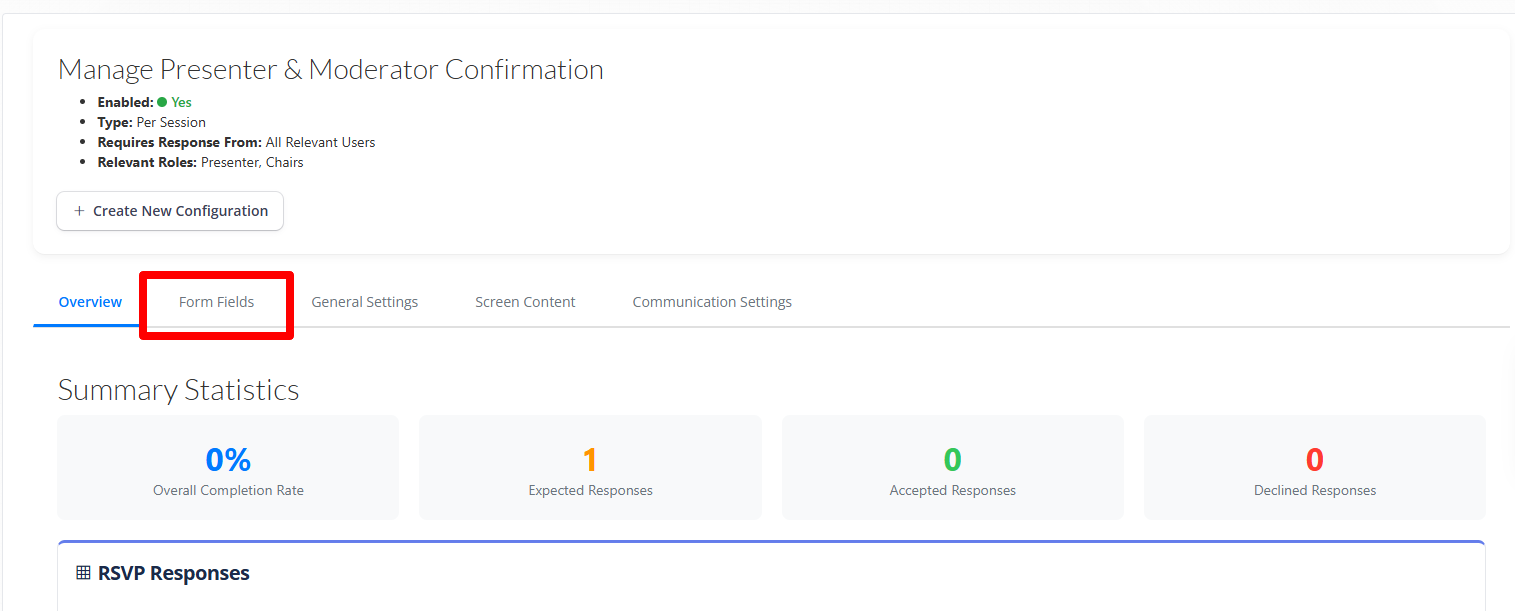Image resolution: width=1515 pixels, height=611 pixels.
Task: Click the Manage Presenter & Moderator Confirmation title
Action: [x=330, y=70]
